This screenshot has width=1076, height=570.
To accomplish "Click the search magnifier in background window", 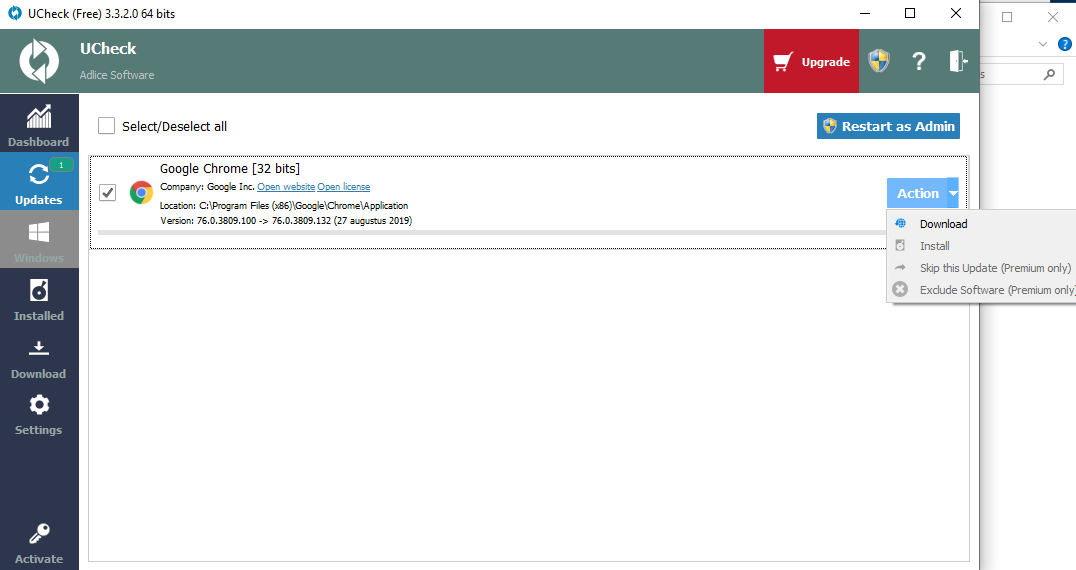I will [1049, 74].
